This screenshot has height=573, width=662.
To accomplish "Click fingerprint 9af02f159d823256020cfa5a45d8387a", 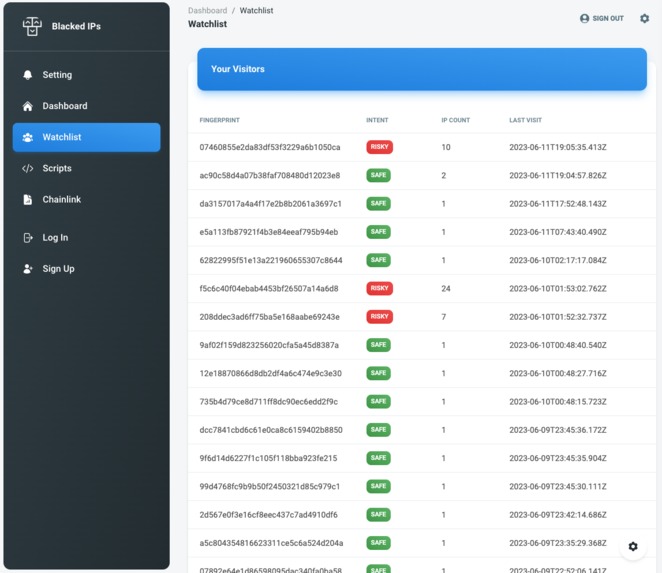I will click(x=269, y=345).
